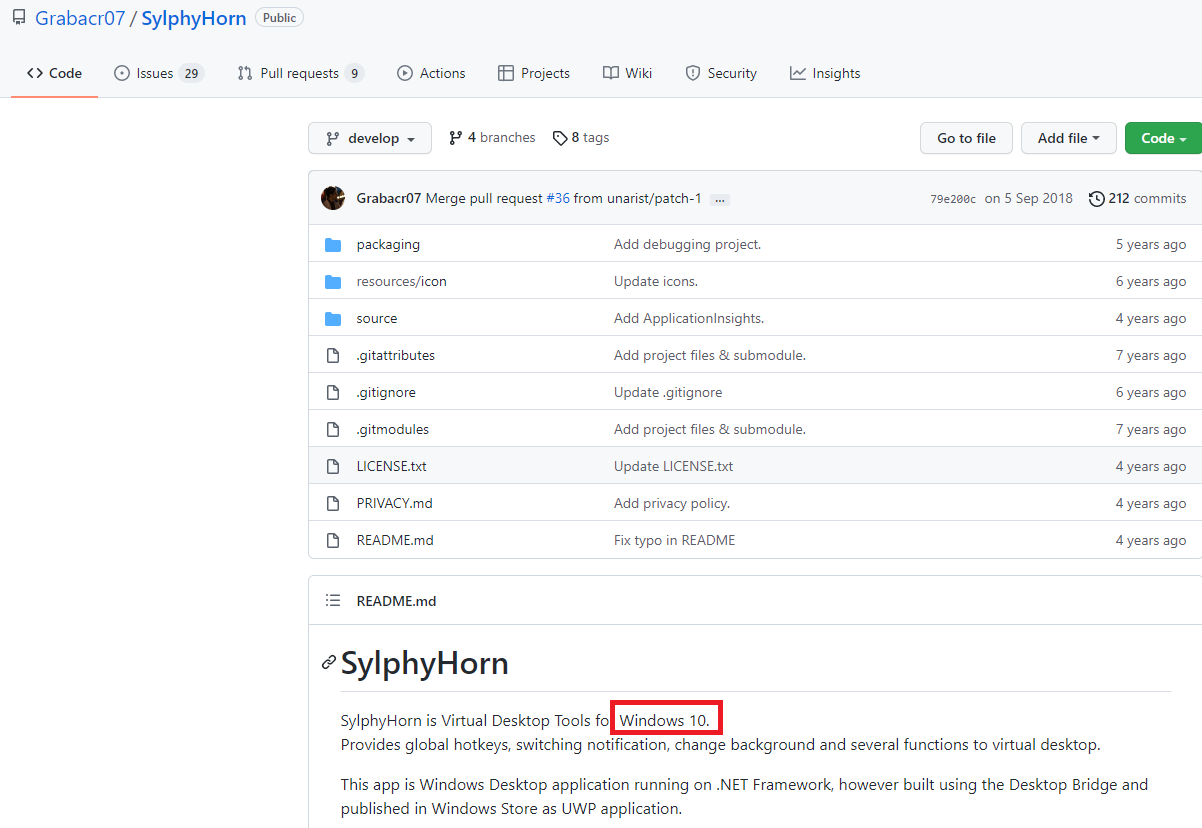Open the LICENSE.txt file
Image resolution: width=1202 pixels, height=828 pixels.
tap(391, 466)
